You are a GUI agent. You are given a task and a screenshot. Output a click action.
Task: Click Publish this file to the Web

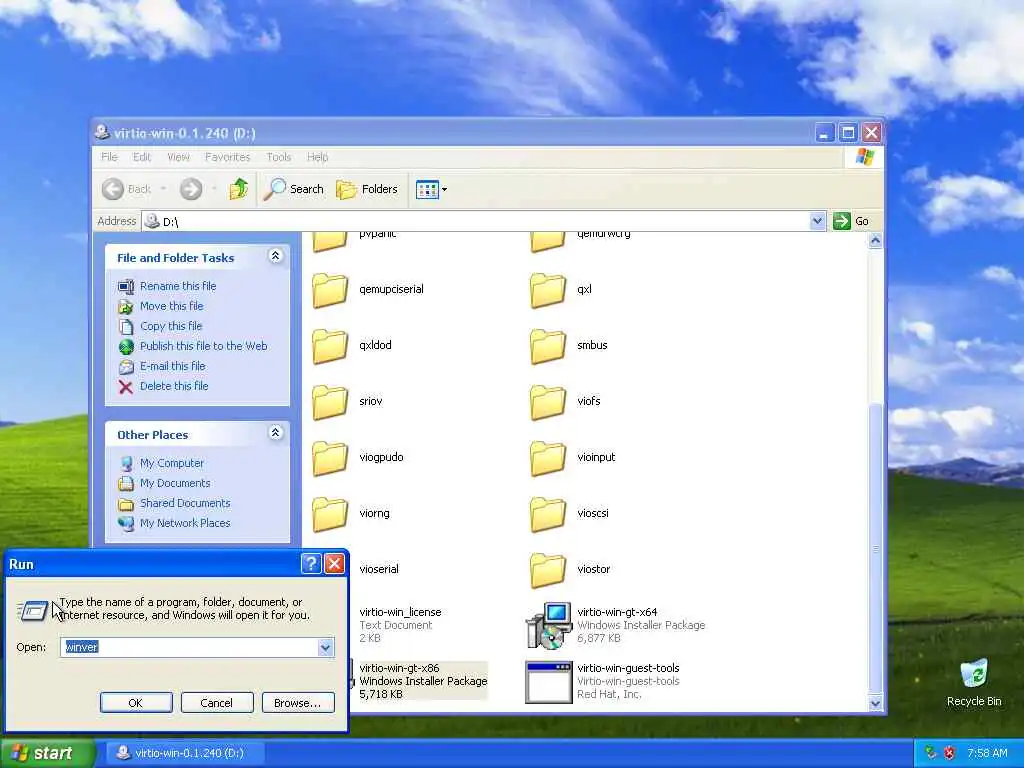coord(203,346)
